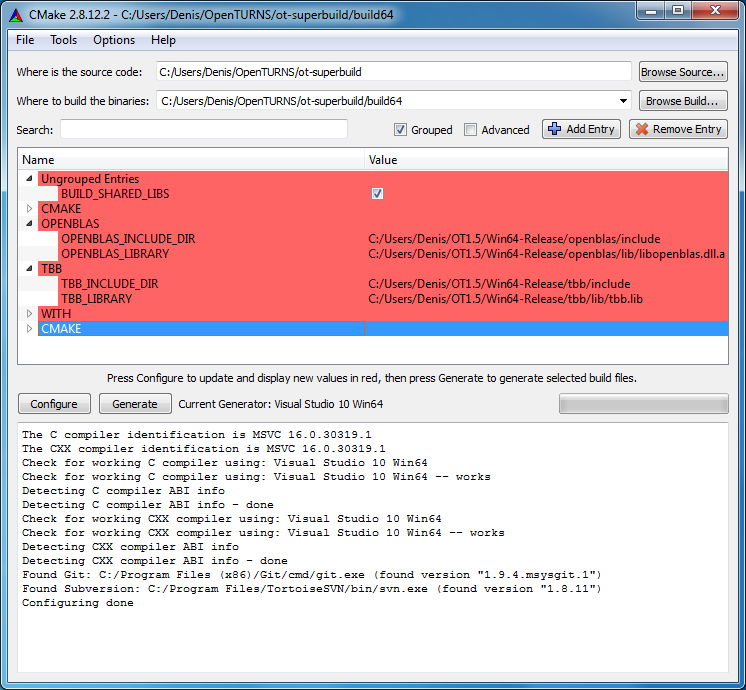This screenshot has height=690, width=746.
Task: Select the BUILD_SHARED_LIBS entry name
Action: 115,194
